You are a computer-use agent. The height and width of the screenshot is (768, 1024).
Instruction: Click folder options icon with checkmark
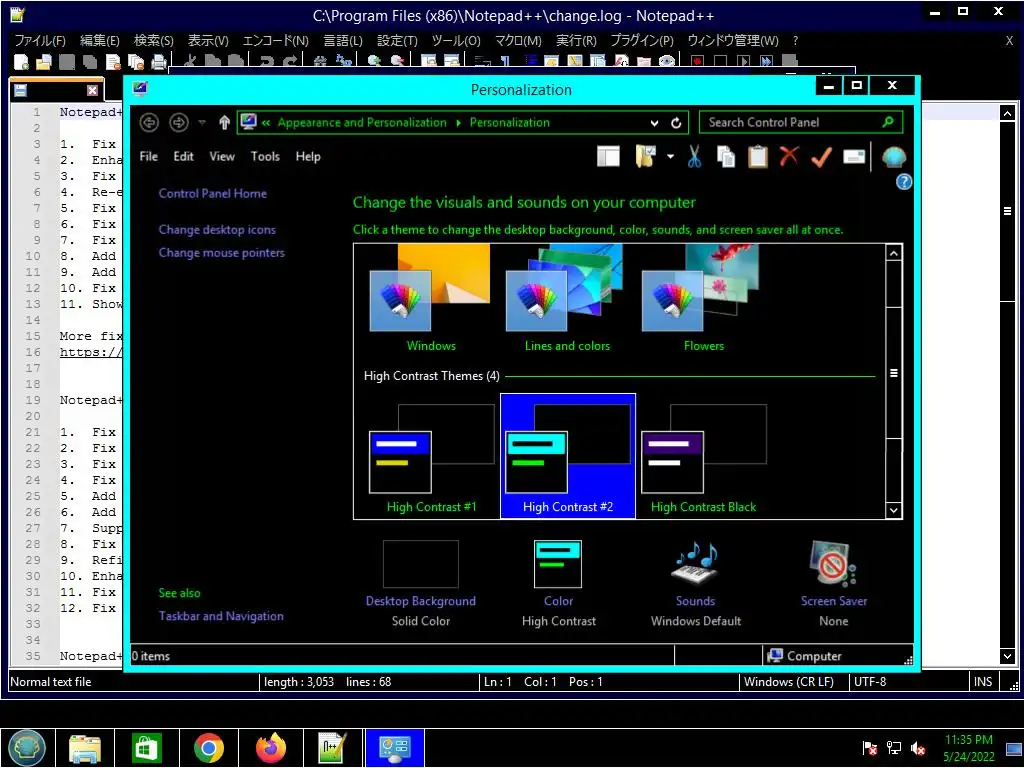click(x=645, y=157)
